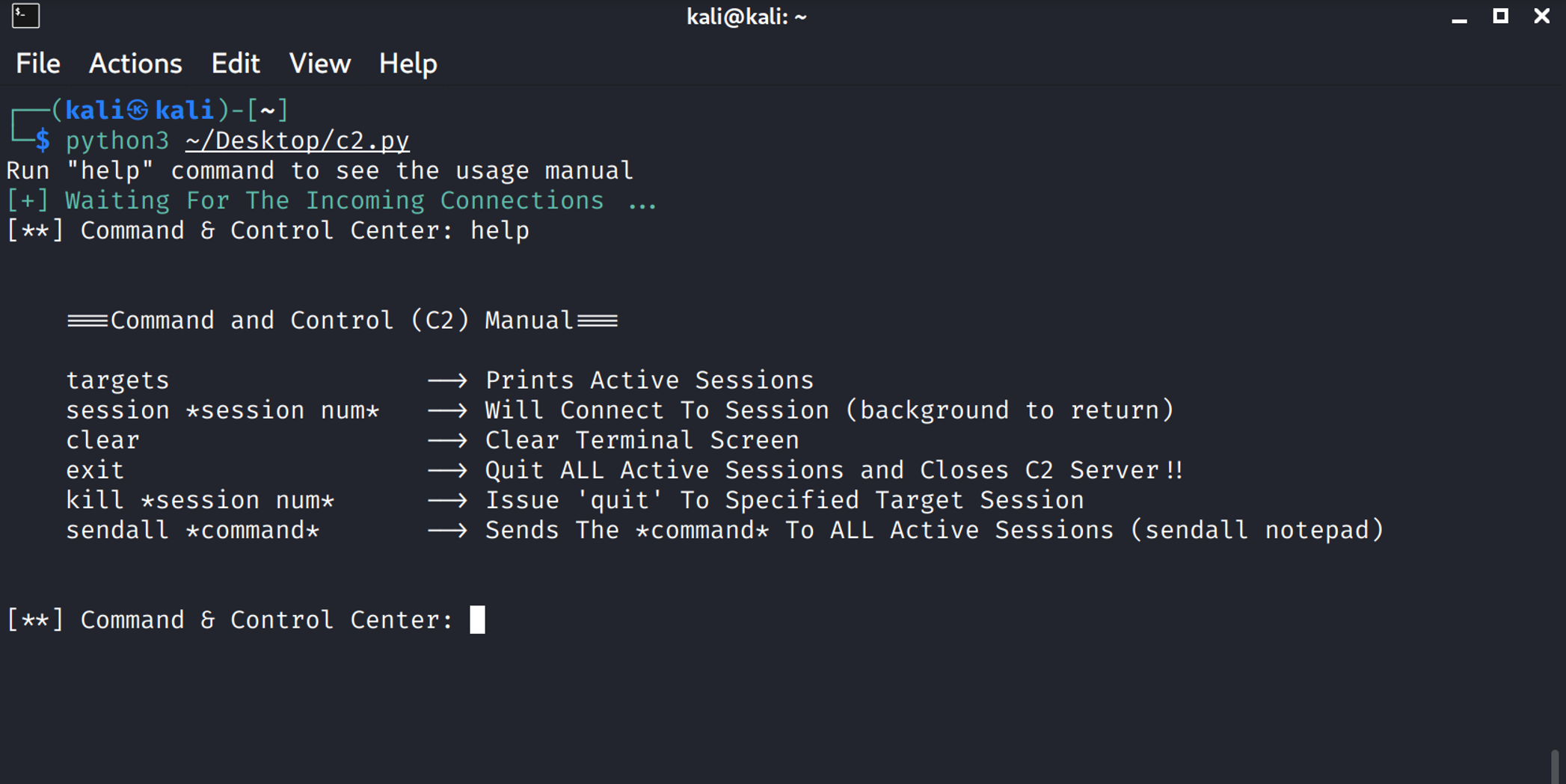Open the Edit menu
This screenshot has width=1566, height=784.
236,64
